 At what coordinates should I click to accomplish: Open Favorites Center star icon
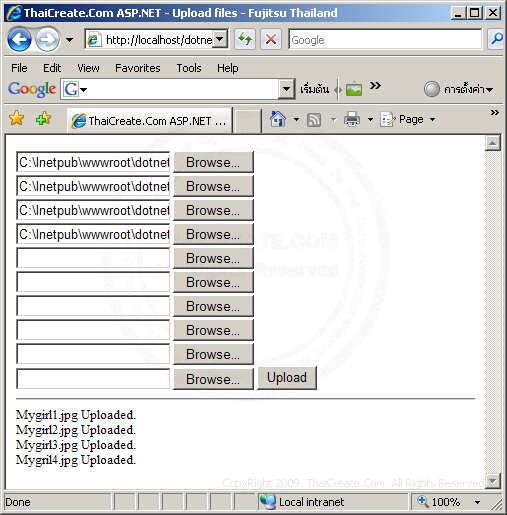tap(17, 119)
